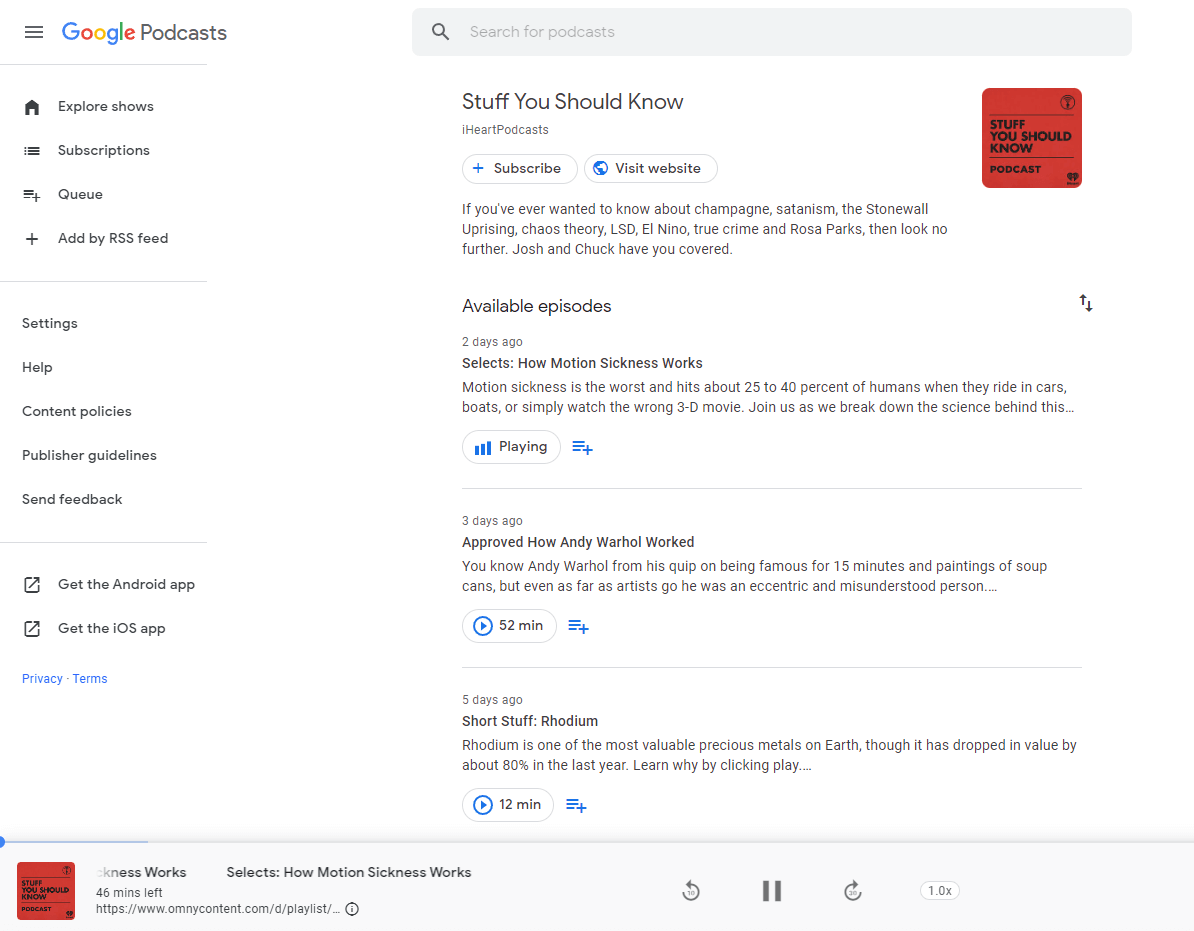This screenshot has height=931, width=1194.
Task: Click the Google Podcasts logo
Action: coord(144,33)
